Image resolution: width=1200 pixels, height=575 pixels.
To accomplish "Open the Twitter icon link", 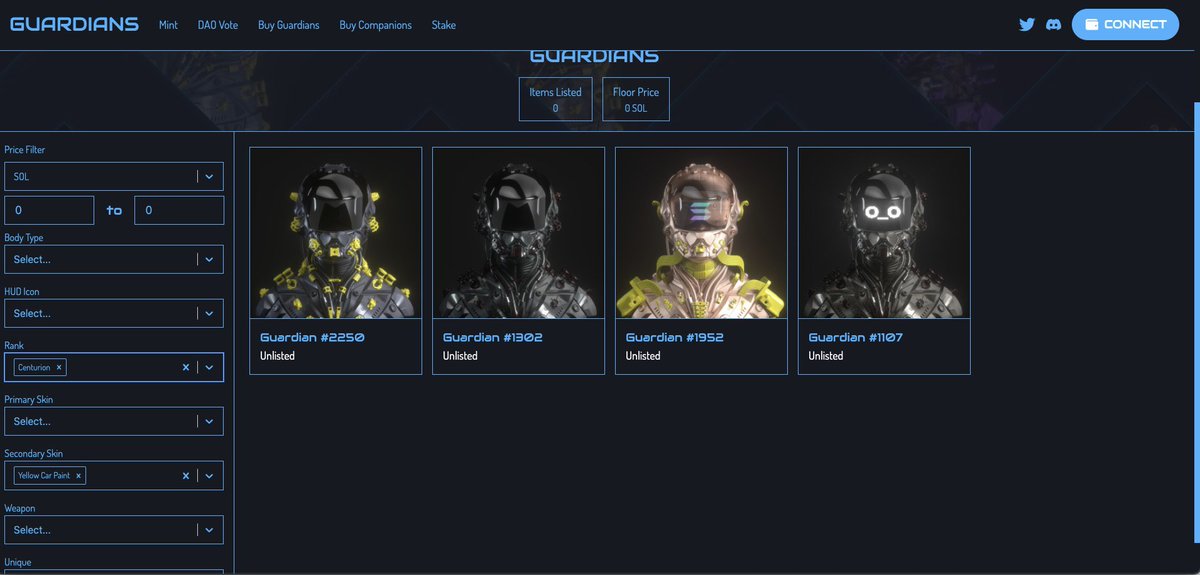I will pyautogui.click(x=1027, y=24).
